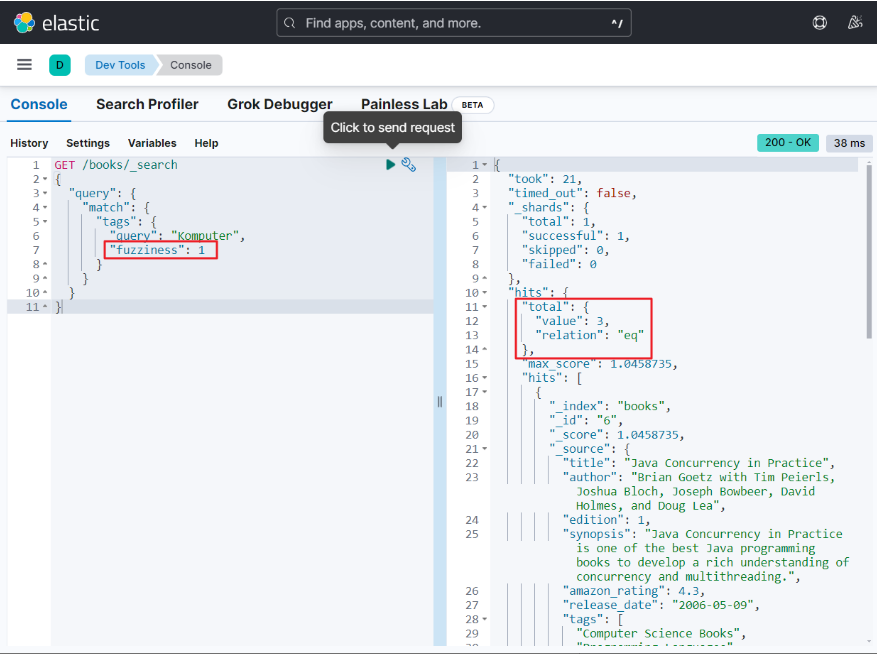
Task: Click the Elastic logo
Action: click(x=56, y=23)
